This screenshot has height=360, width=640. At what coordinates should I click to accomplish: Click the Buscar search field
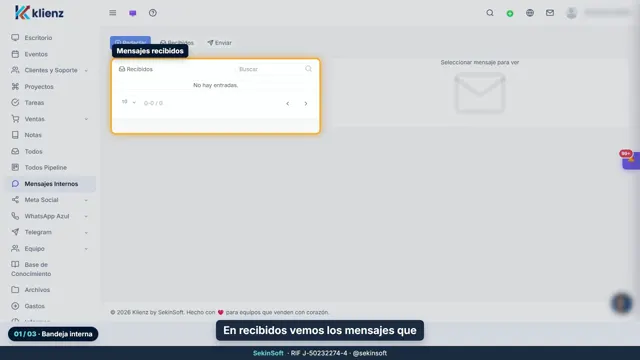[269, 69]
